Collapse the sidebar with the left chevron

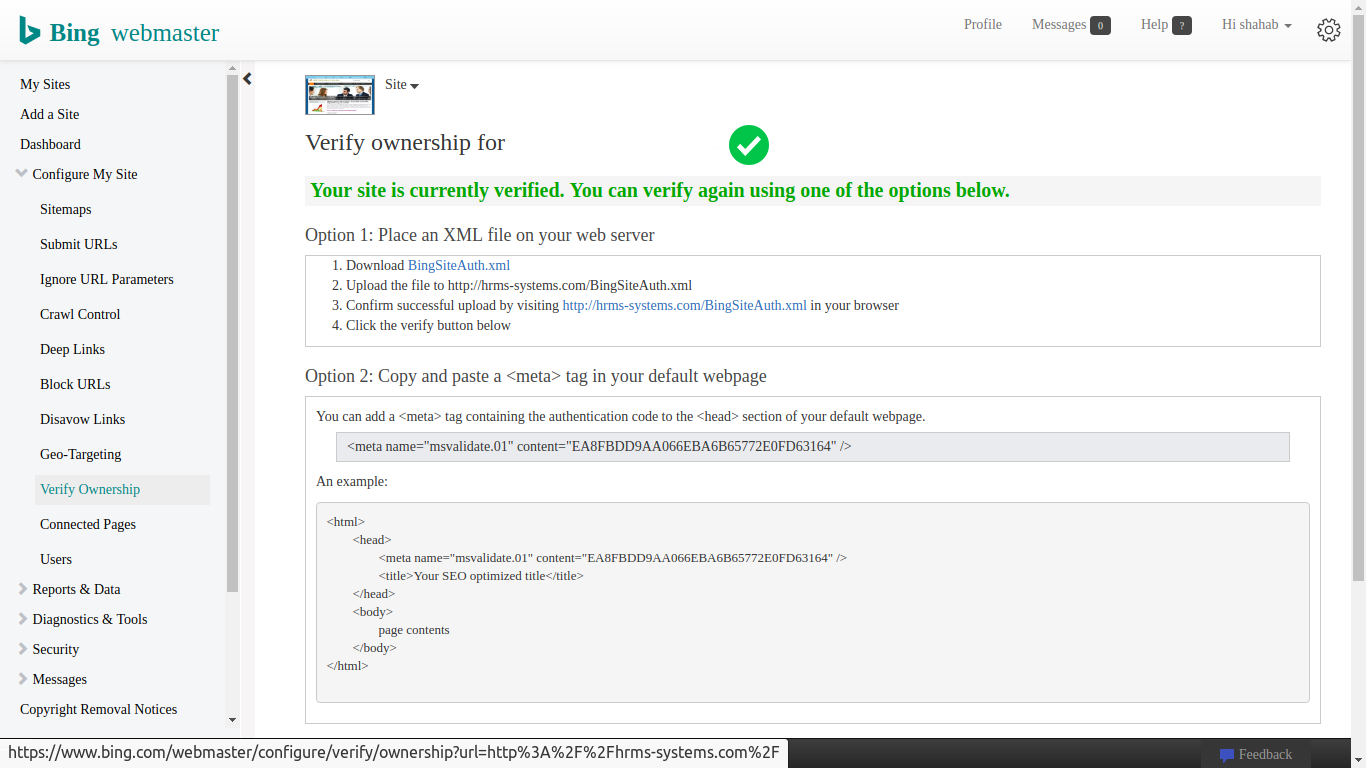pos(247,79)
